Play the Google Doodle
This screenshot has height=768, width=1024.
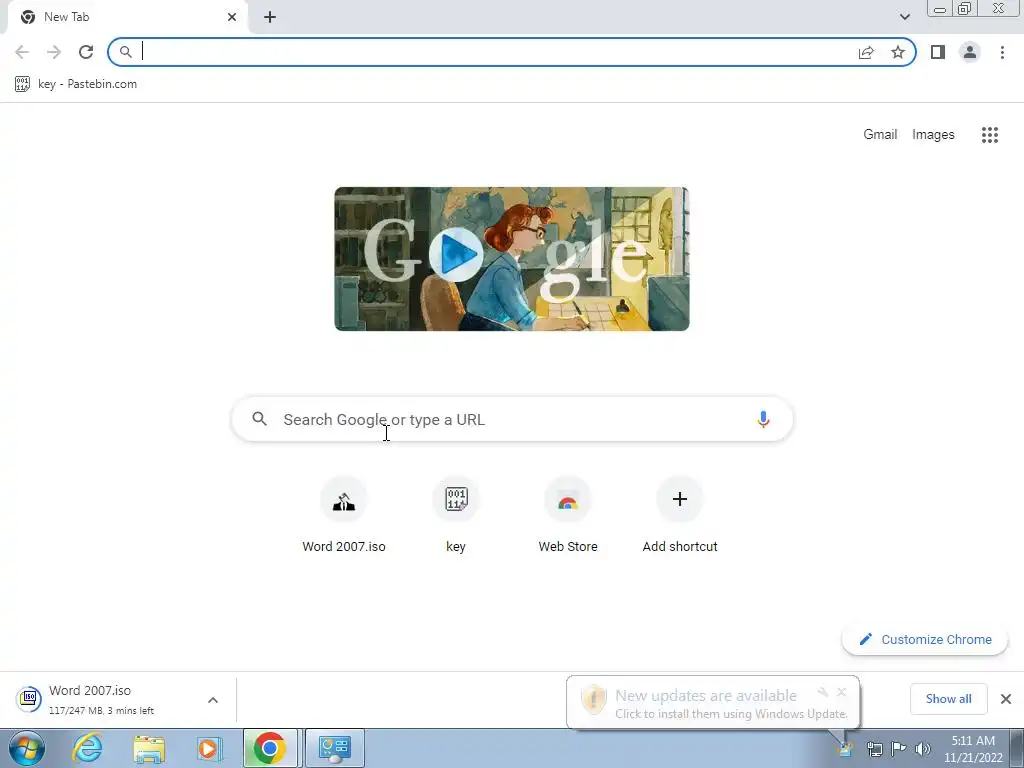(456, 254)
